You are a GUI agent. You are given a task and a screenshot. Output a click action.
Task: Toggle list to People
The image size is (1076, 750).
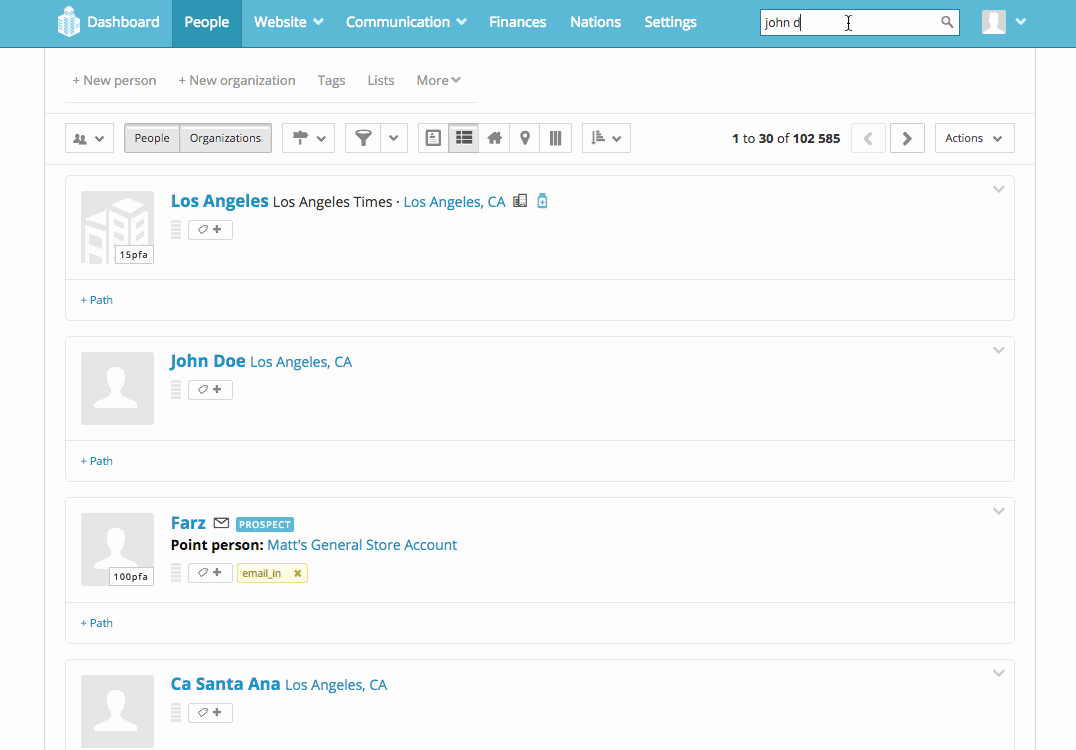(x=152, y=138)
